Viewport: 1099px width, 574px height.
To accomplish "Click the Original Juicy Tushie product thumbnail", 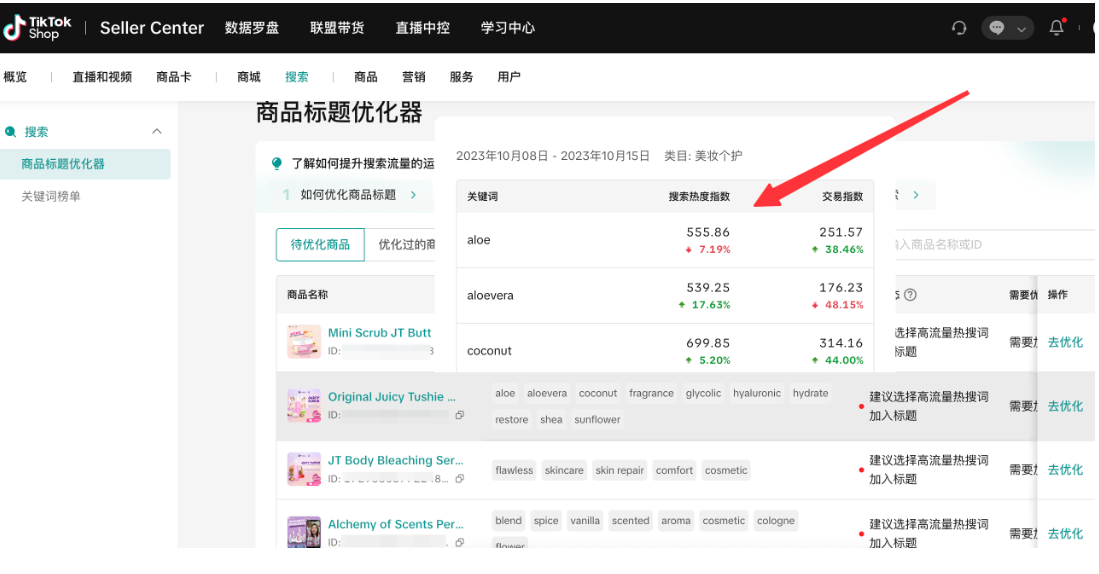I will pyautogui.click(x=304, y=405).
